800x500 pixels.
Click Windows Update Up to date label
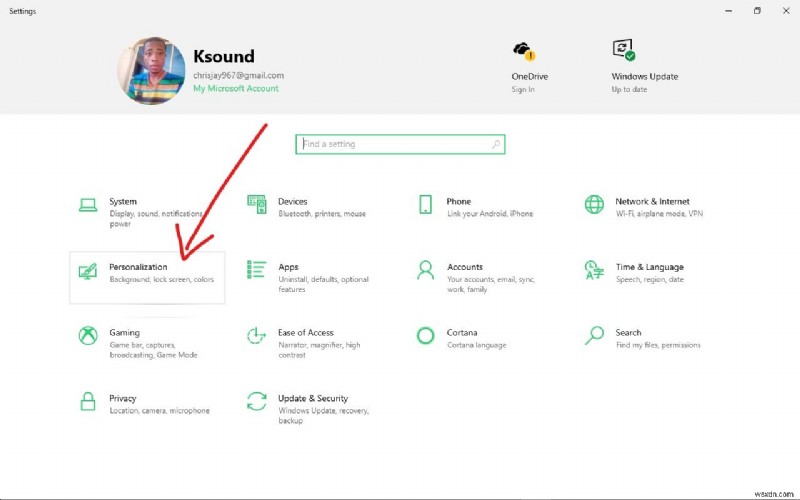coord(629,89)
